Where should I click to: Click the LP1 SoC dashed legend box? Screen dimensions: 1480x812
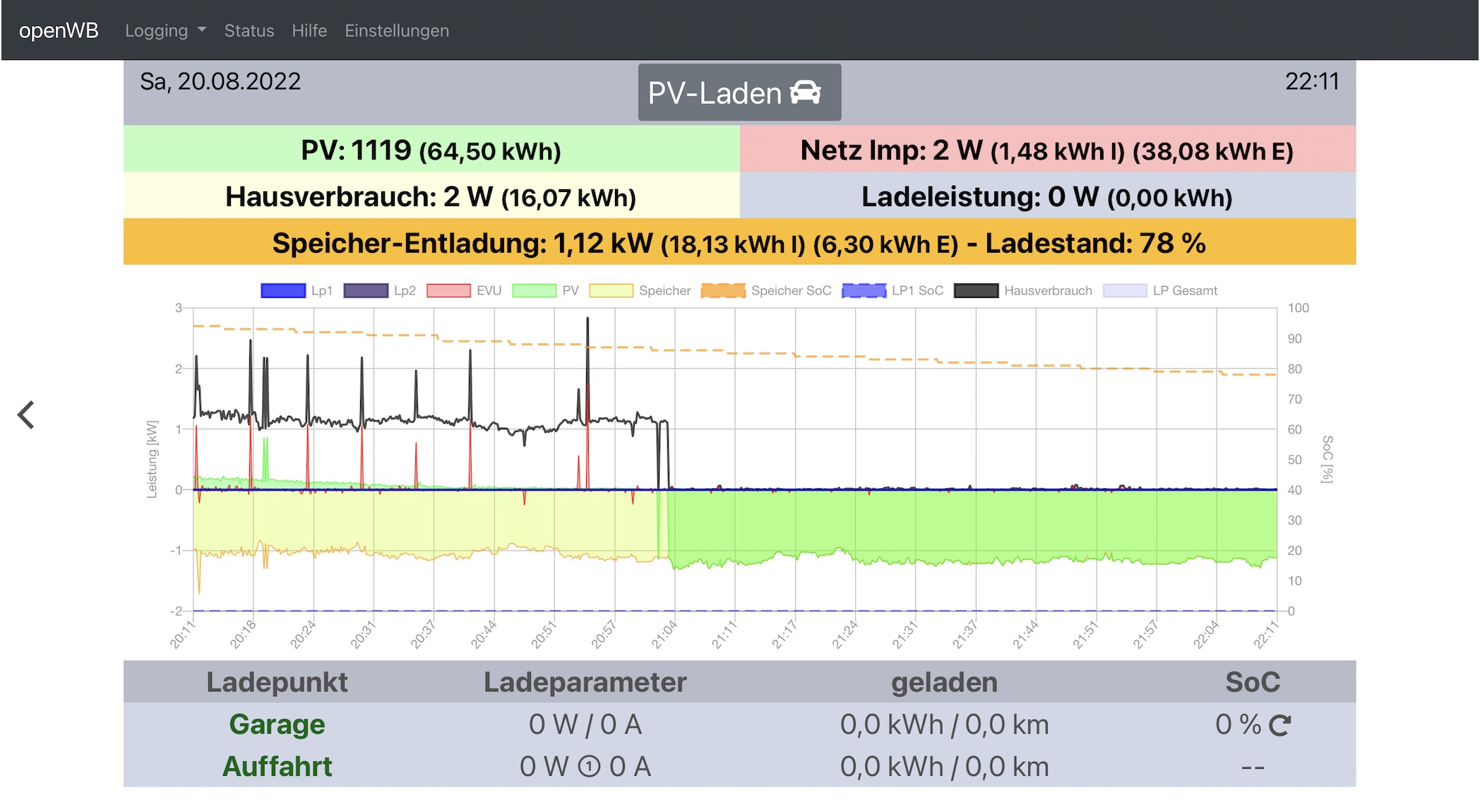(864, 291)
